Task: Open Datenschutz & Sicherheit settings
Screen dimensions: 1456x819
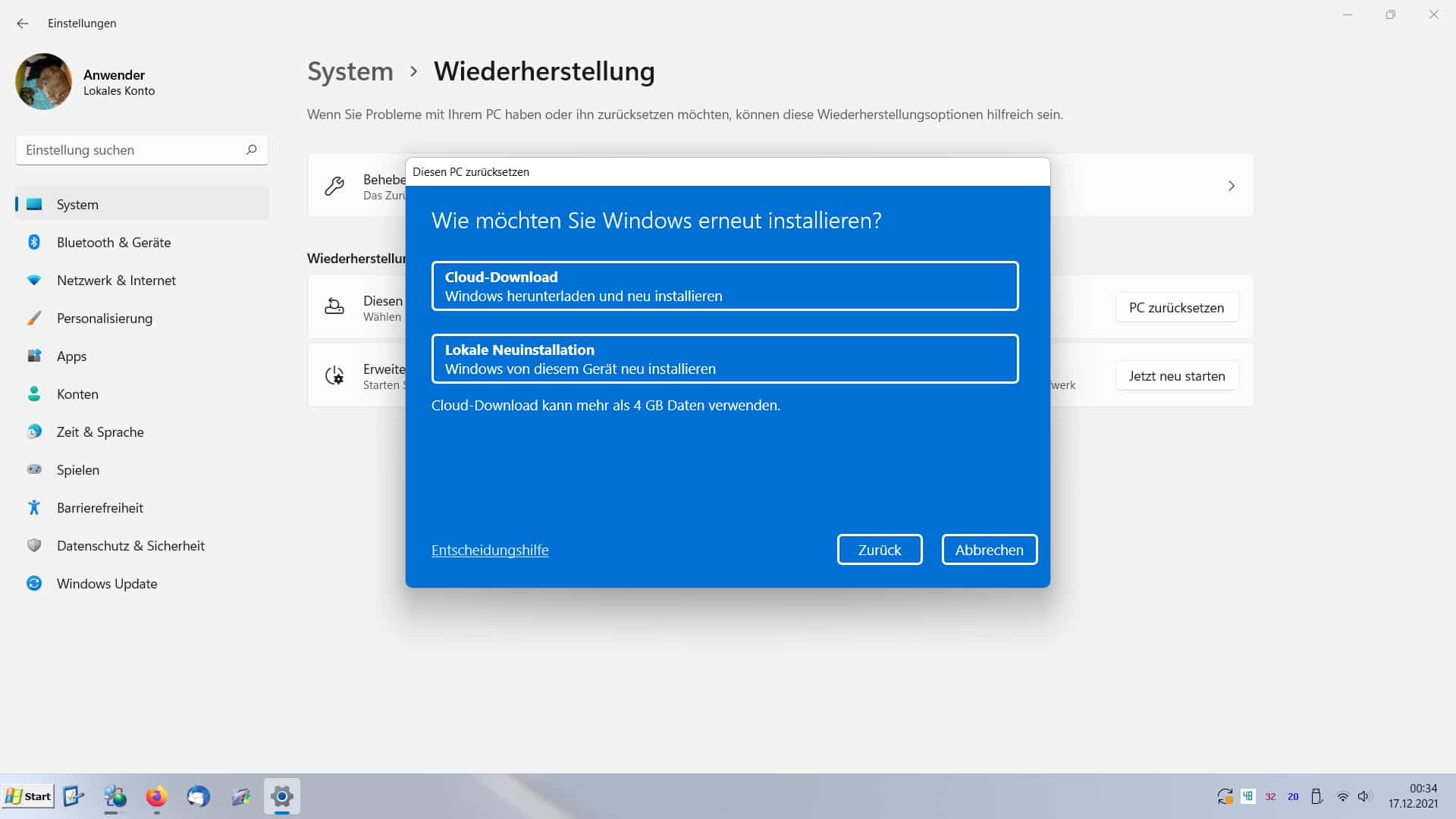Action: (x=142, y=545)
